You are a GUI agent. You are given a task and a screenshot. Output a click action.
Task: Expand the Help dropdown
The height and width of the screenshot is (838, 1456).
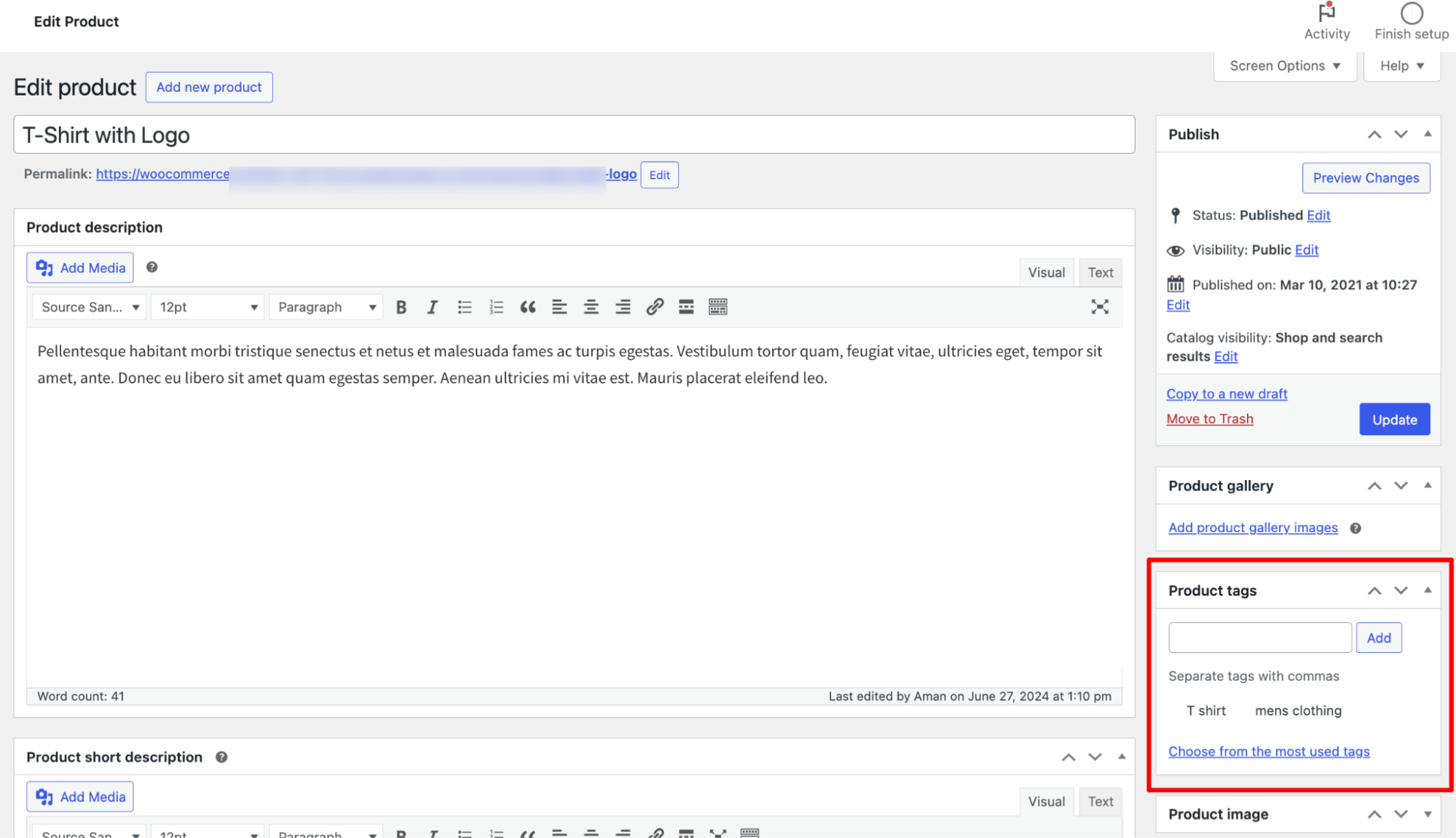(x=1402, y=66)
